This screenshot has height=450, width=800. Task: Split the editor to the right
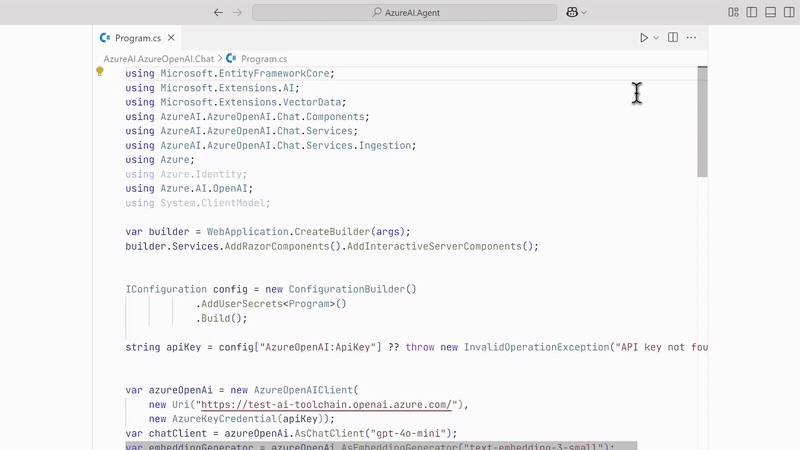coord(673,37)
